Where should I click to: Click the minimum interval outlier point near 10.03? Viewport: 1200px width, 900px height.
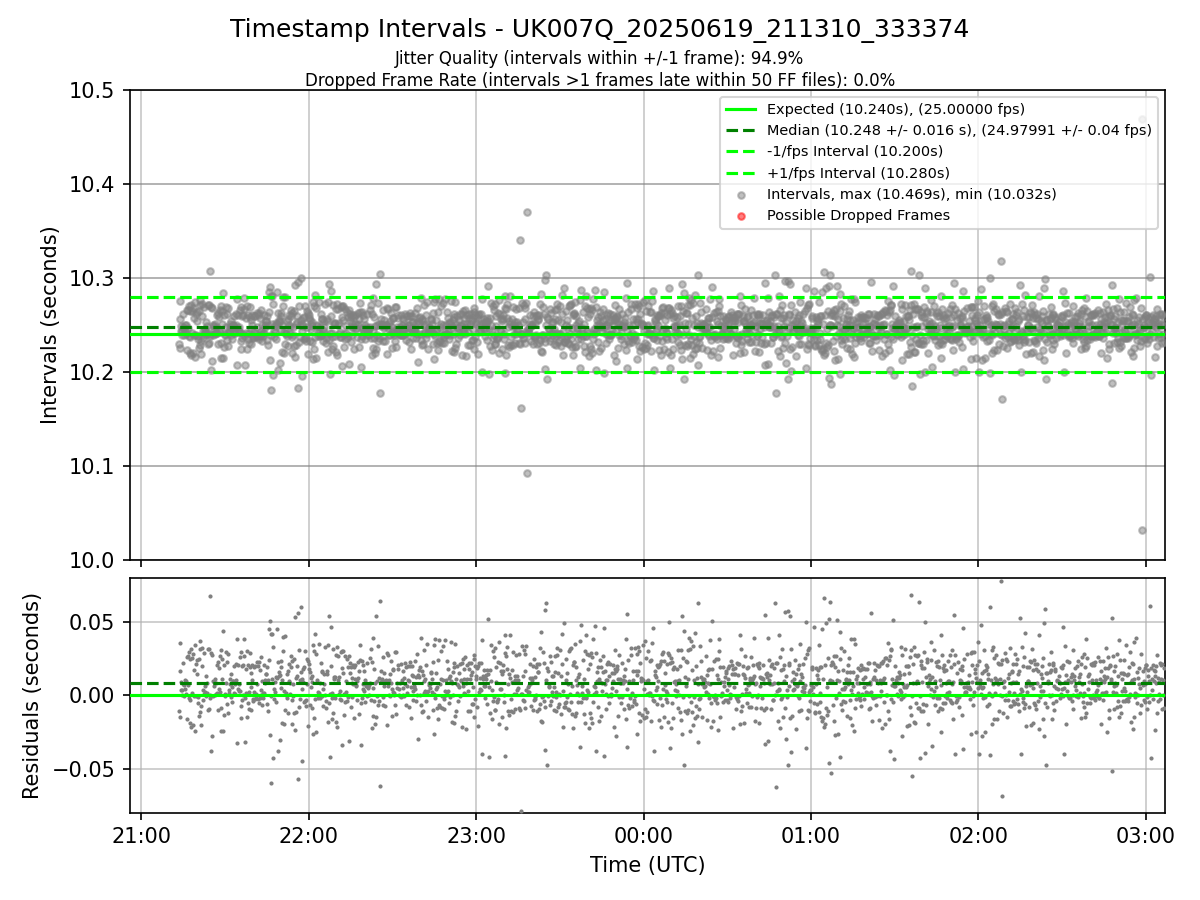tap(1142, 530)
